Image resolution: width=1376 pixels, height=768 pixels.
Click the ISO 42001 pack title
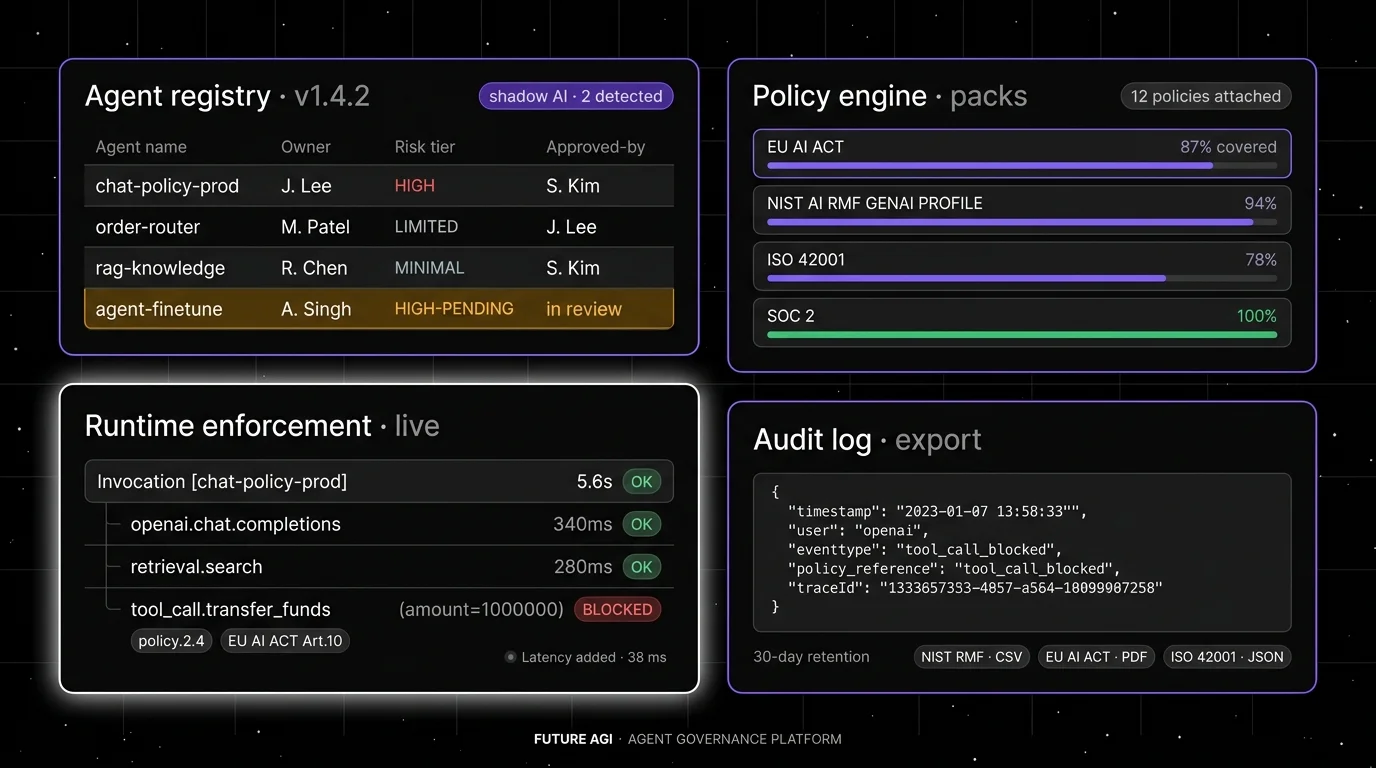pyautogui.click(x=806, y=260)
